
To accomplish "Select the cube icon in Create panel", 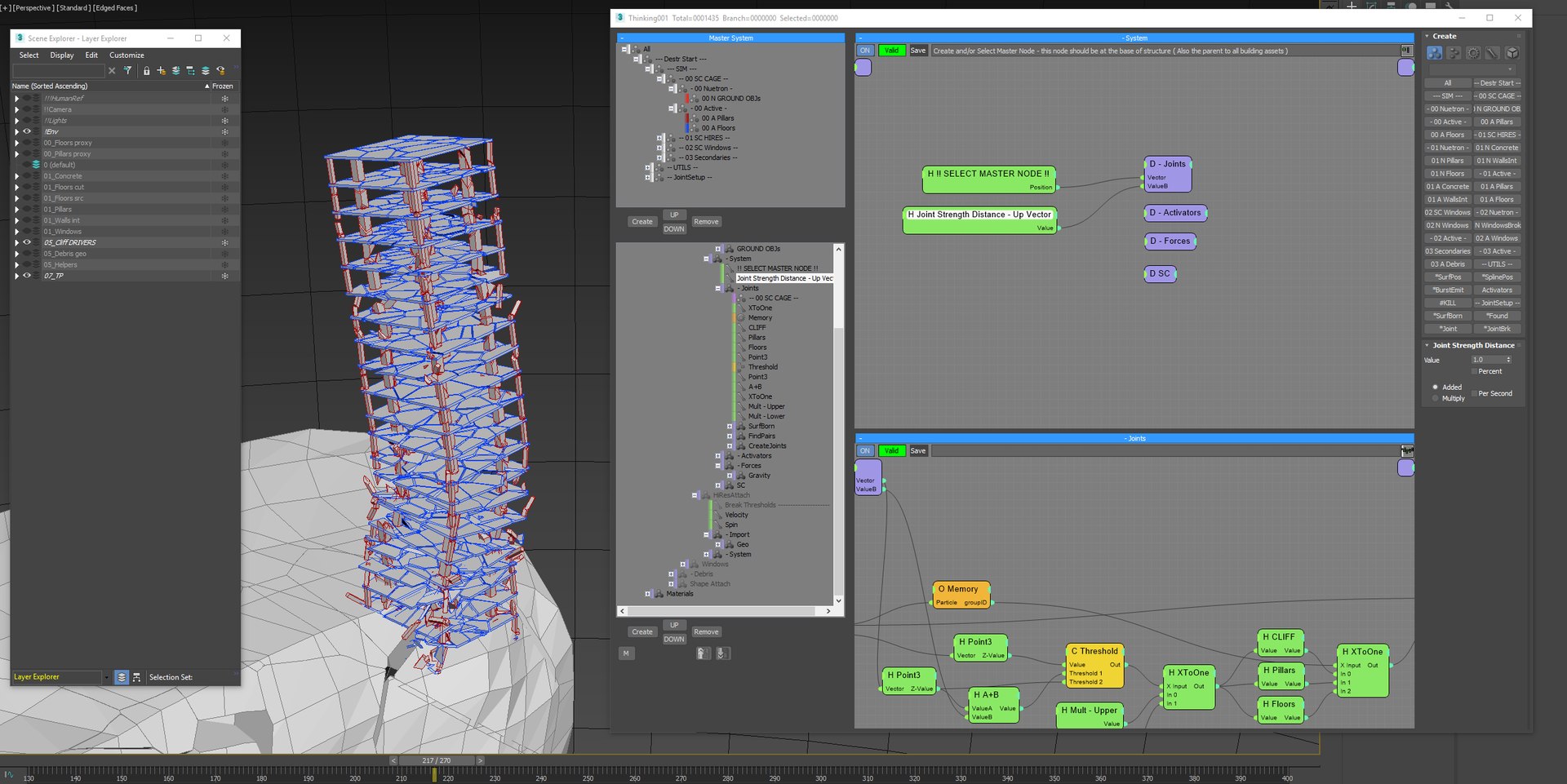I will click(1512, 53).
